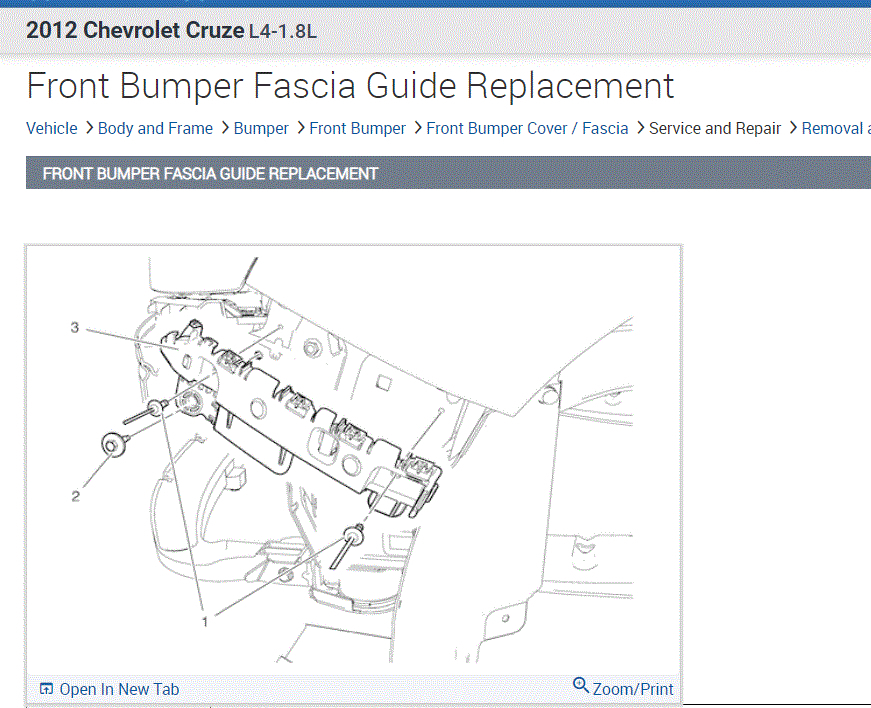Navigate to Front Bumper breadcrumb
The height and width of the screenshot is (708, 871).
click(358, 128)
